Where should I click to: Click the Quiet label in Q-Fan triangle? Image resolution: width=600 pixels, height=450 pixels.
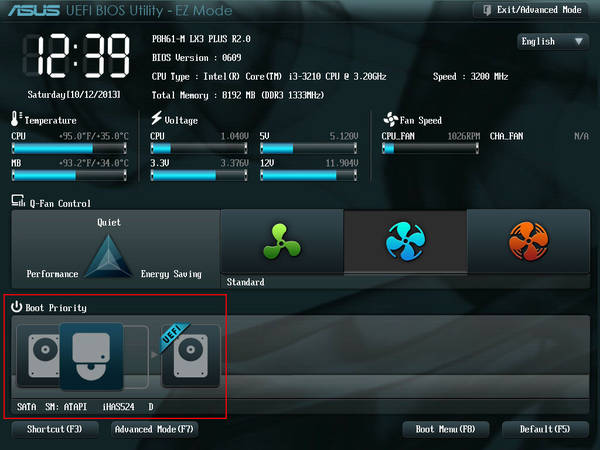[109, 222]
